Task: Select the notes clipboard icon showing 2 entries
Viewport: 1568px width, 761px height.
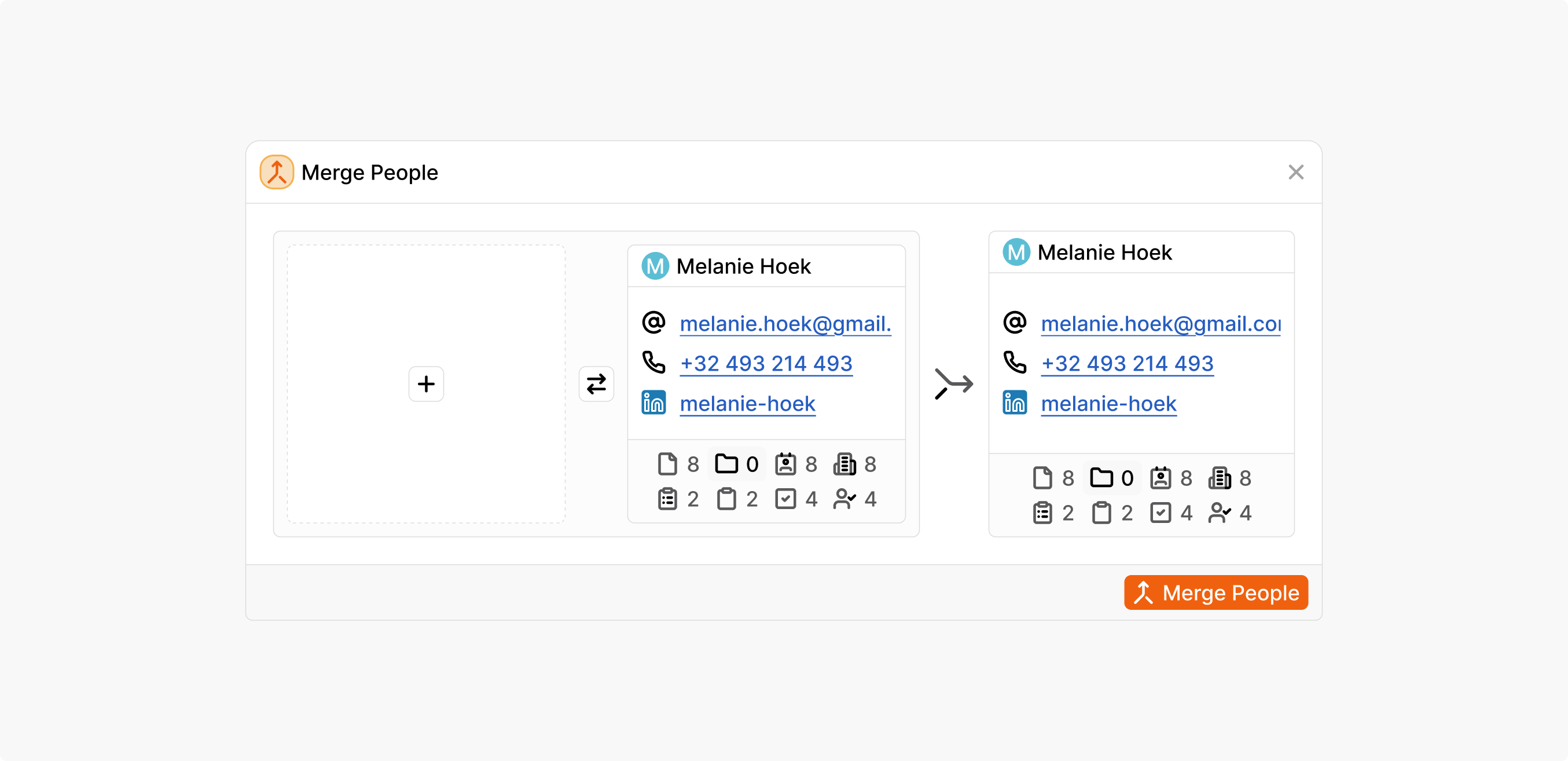Action: pos(670,499)
